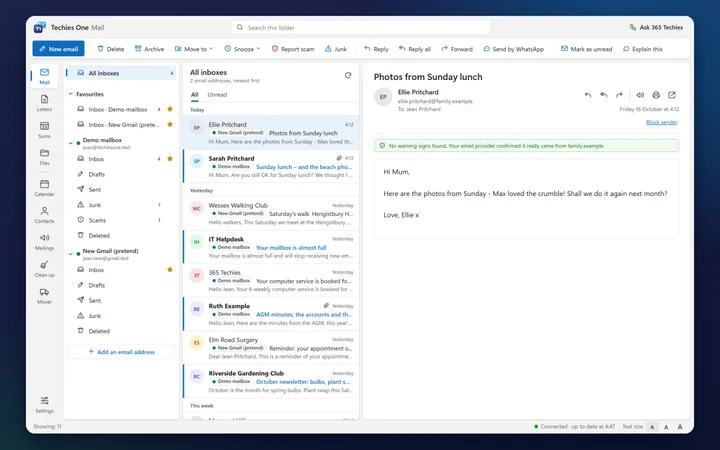Switch to the All tab
This screenshot has height=450, width=720.
coord(195,95)
